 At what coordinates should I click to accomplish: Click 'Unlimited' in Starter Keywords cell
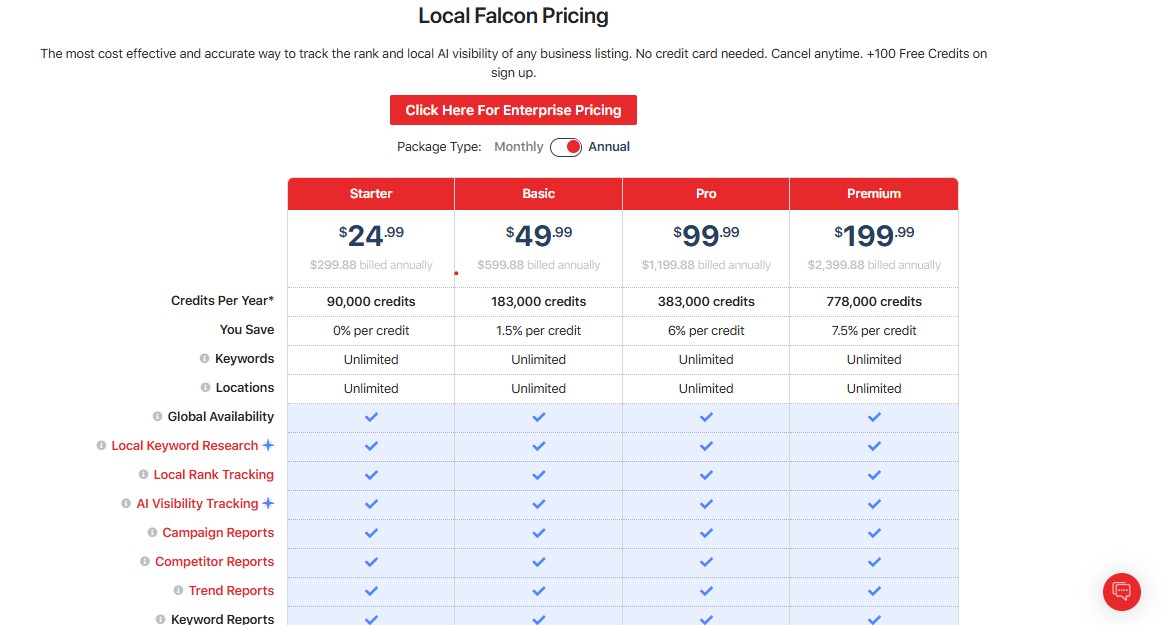pyautogui.click(x=371, y=360)
